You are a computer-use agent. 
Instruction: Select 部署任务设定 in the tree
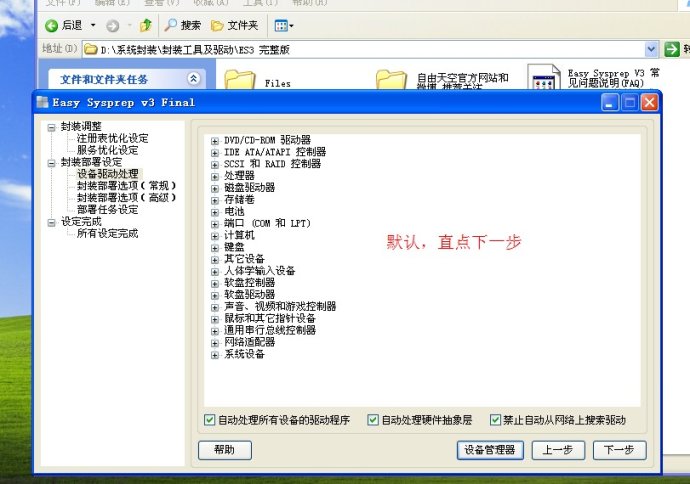(107, 209)
